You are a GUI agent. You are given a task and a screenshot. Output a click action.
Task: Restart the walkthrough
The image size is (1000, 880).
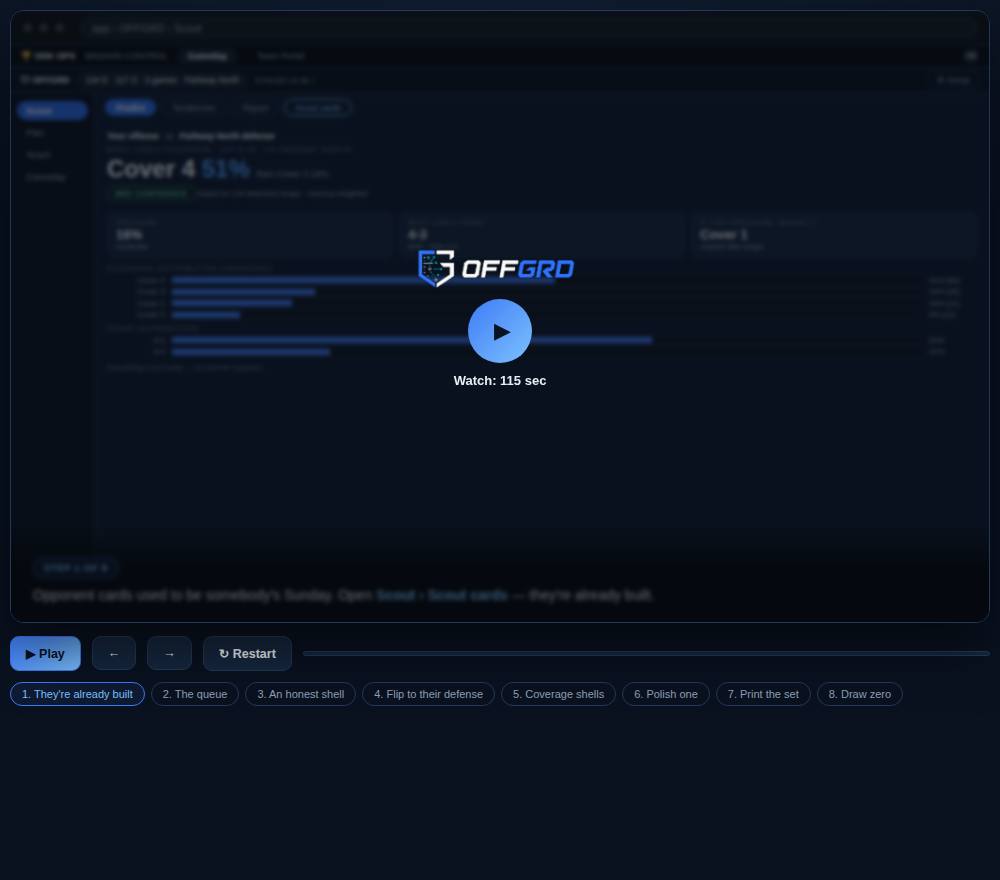pos(247,654)
